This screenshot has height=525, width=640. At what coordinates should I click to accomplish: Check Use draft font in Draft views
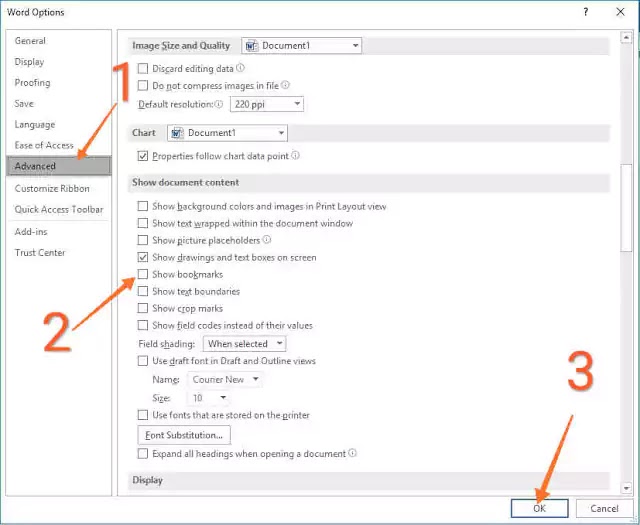click(x=142, y=360)
